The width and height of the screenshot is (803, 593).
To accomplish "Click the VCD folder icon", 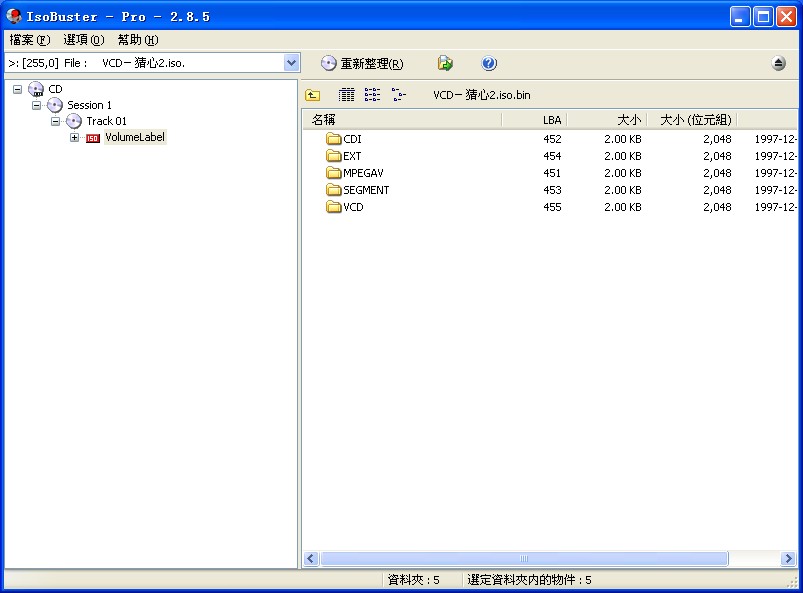I will pos(333,207).
